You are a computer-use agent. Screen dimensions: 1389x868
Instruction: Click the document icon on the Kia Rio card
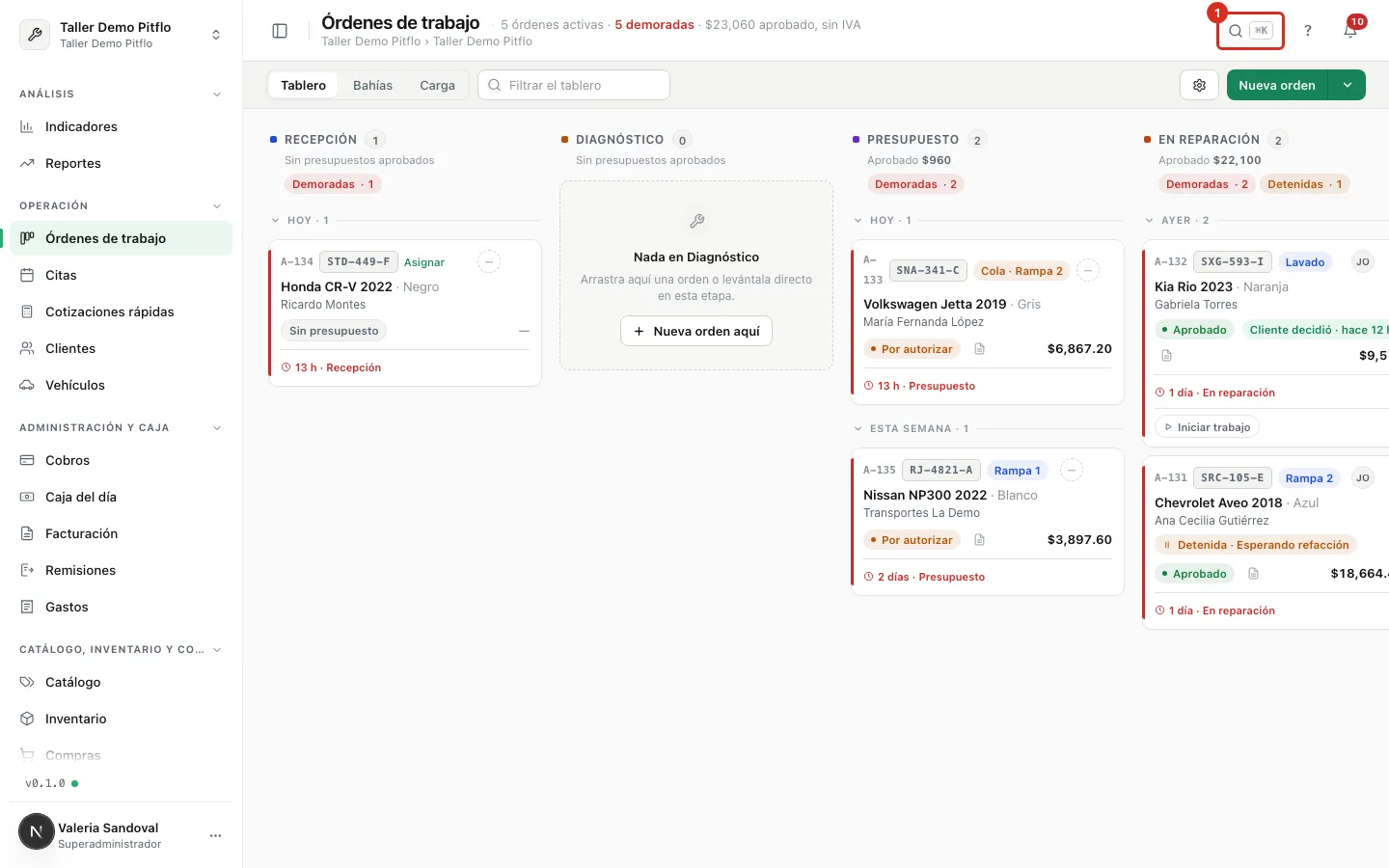click(1166, 356)
